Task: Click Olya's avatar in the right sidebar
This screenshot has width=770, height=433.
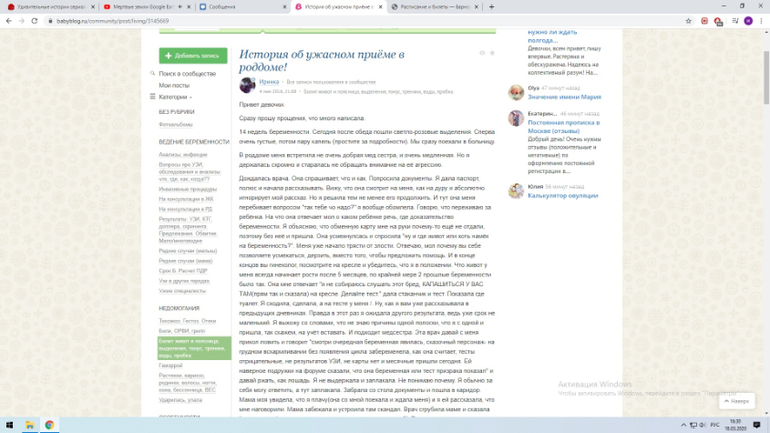Action: 516,93
